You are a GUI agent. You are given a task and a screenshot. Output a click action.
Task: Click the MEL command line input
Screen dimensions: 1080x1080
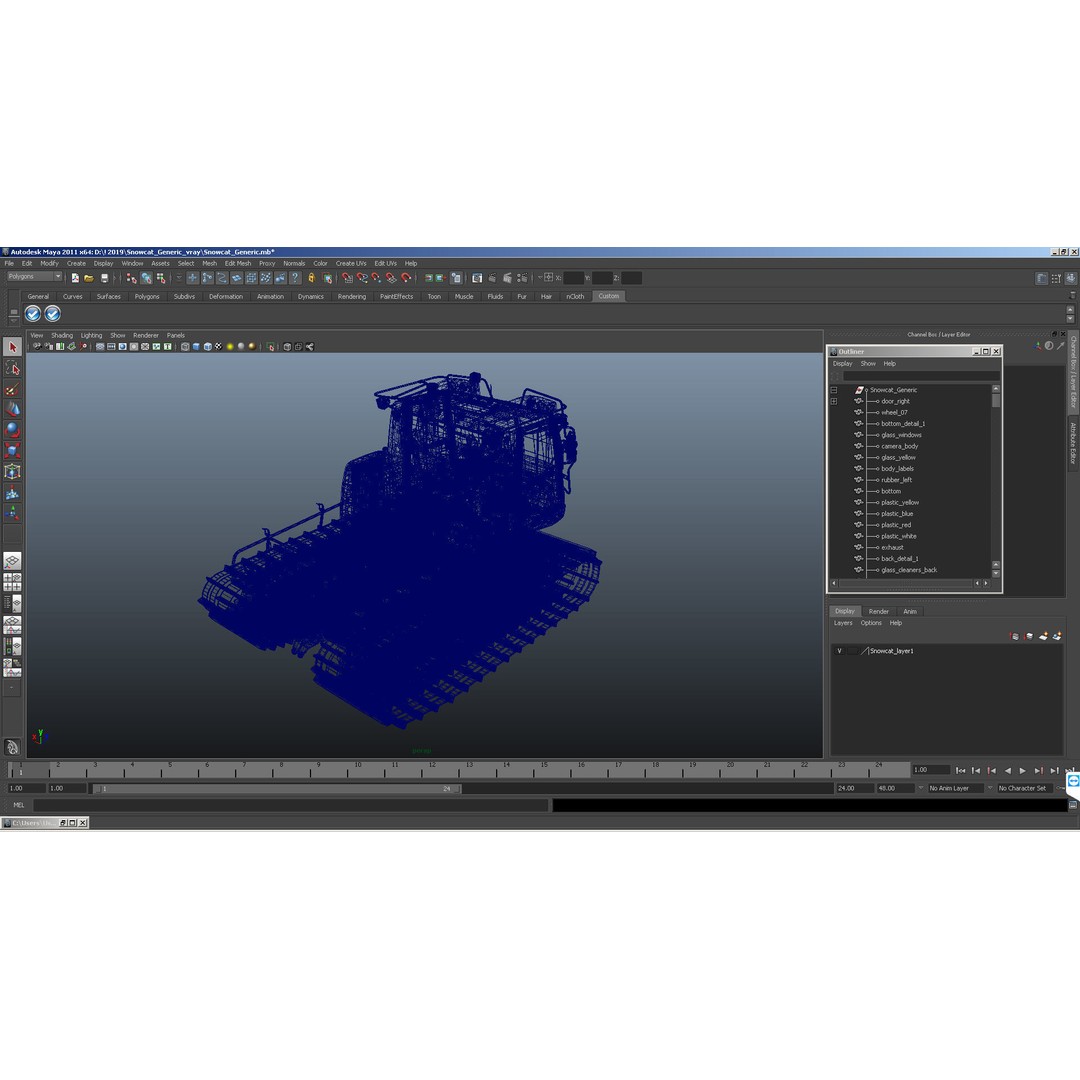(x=291, y=805)
